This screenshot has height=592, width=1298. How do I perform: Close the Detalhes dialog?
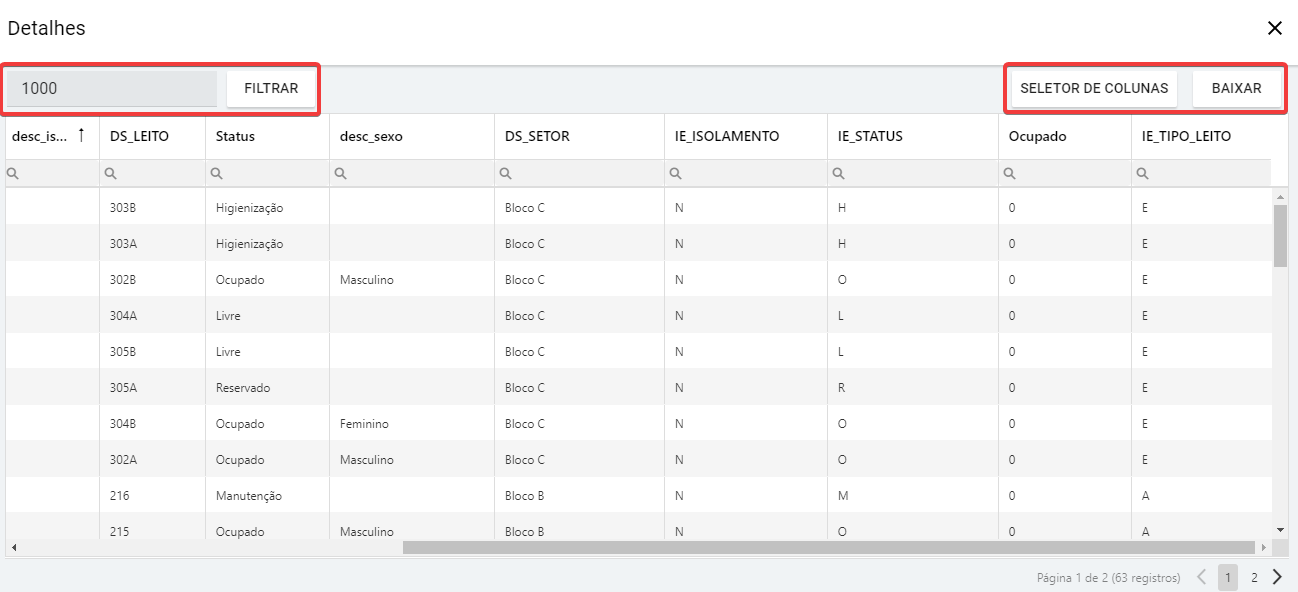(x=1275, y=28)
